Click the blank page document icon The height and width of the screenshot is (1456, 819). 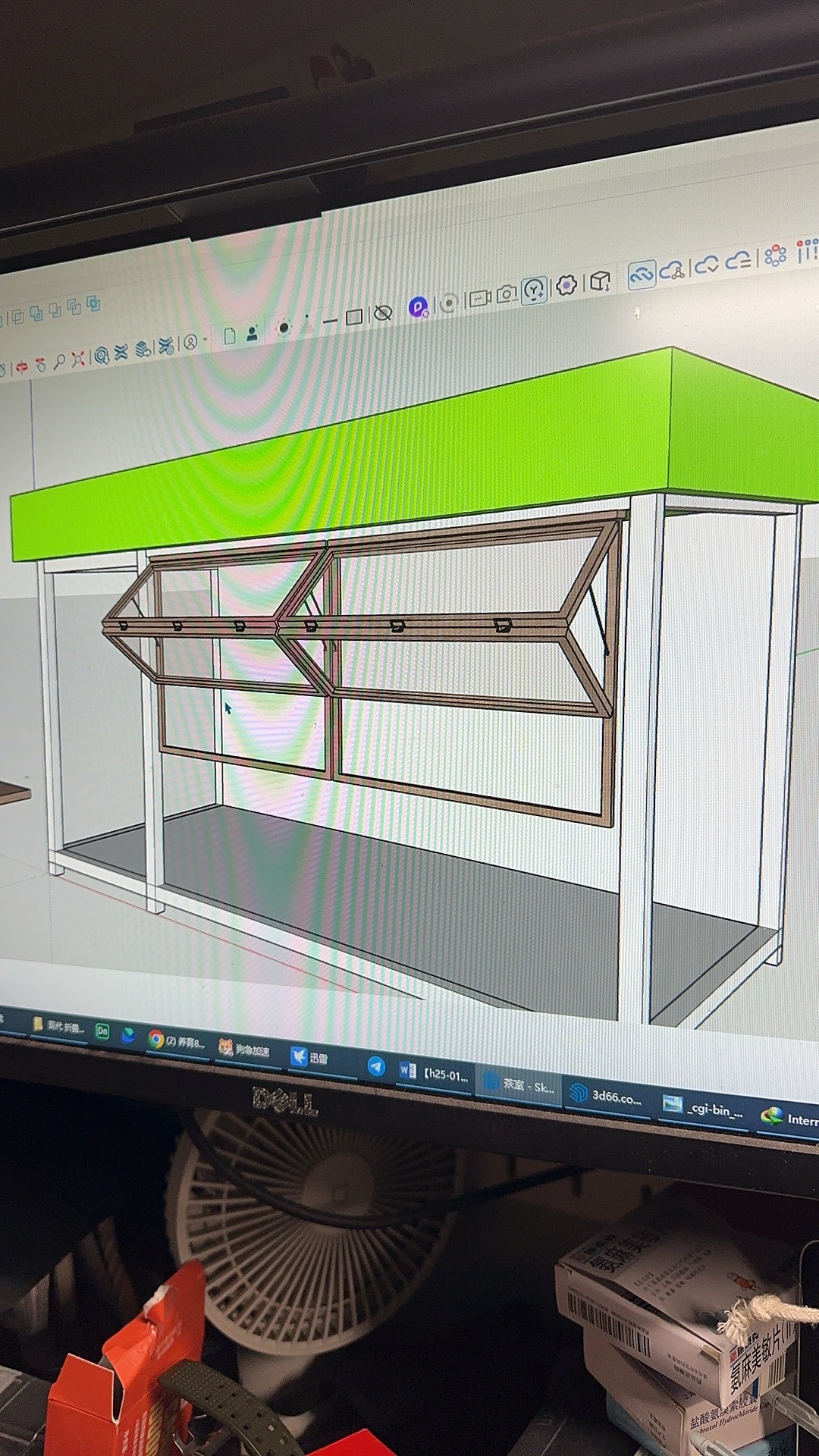230,336
